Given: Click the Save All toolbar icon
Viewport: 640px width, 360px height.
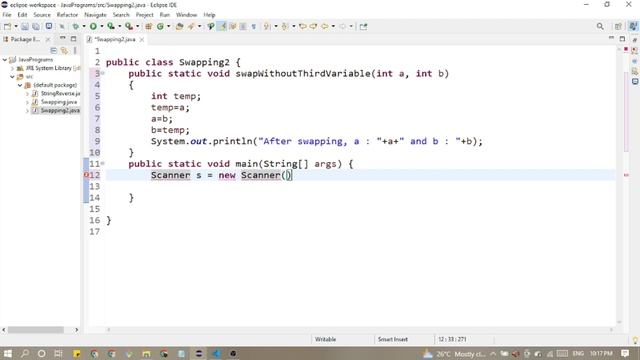Looking at the screenshot, I should coord(36,27).
